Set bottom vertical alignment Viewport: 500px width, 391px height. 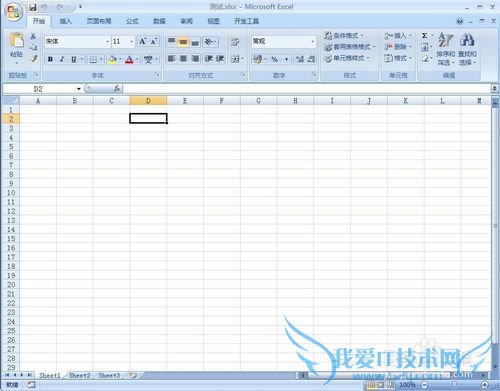195,41
